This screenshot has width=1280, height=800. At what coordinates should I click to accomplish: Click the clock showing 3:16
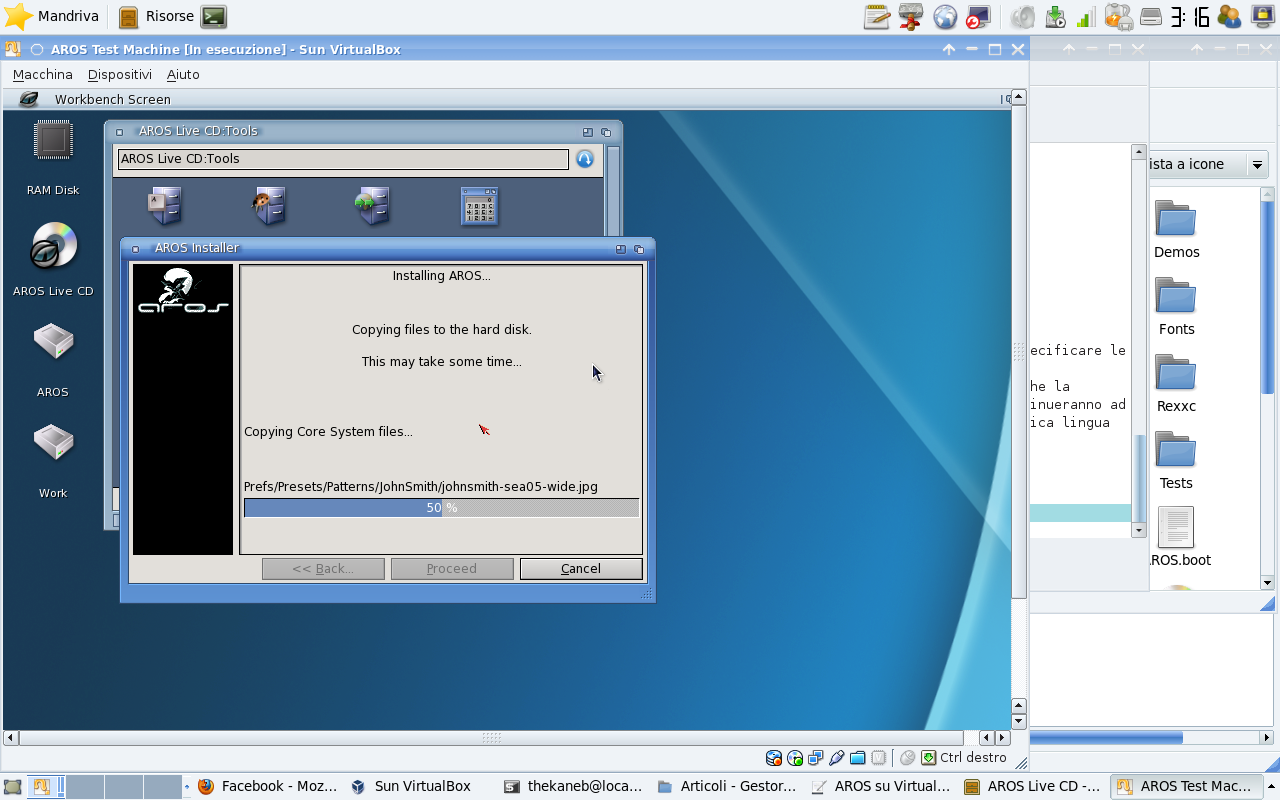tap(1190, 16)
